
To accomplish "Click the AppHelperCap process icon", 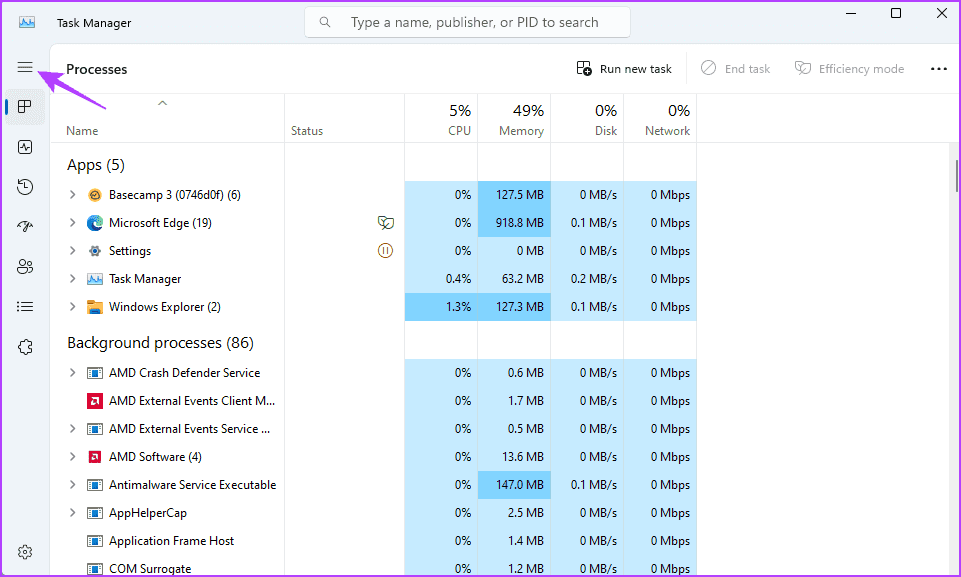I will [x=94, y=513].
